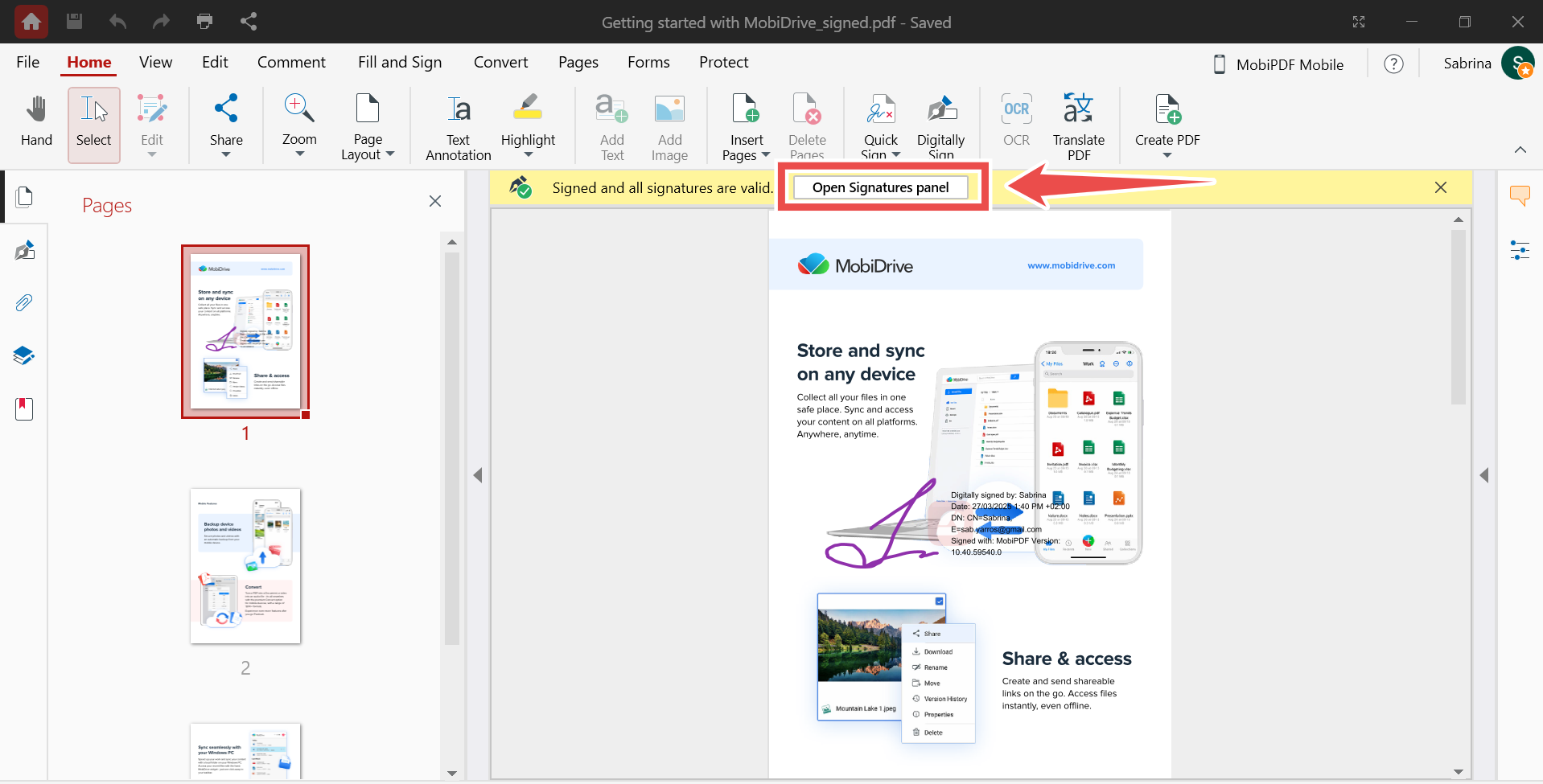Viewport: 1543px width, 784px height.
Task: Click the thumbnail scrollbar down arrow
Action: (x=452, y=774)
